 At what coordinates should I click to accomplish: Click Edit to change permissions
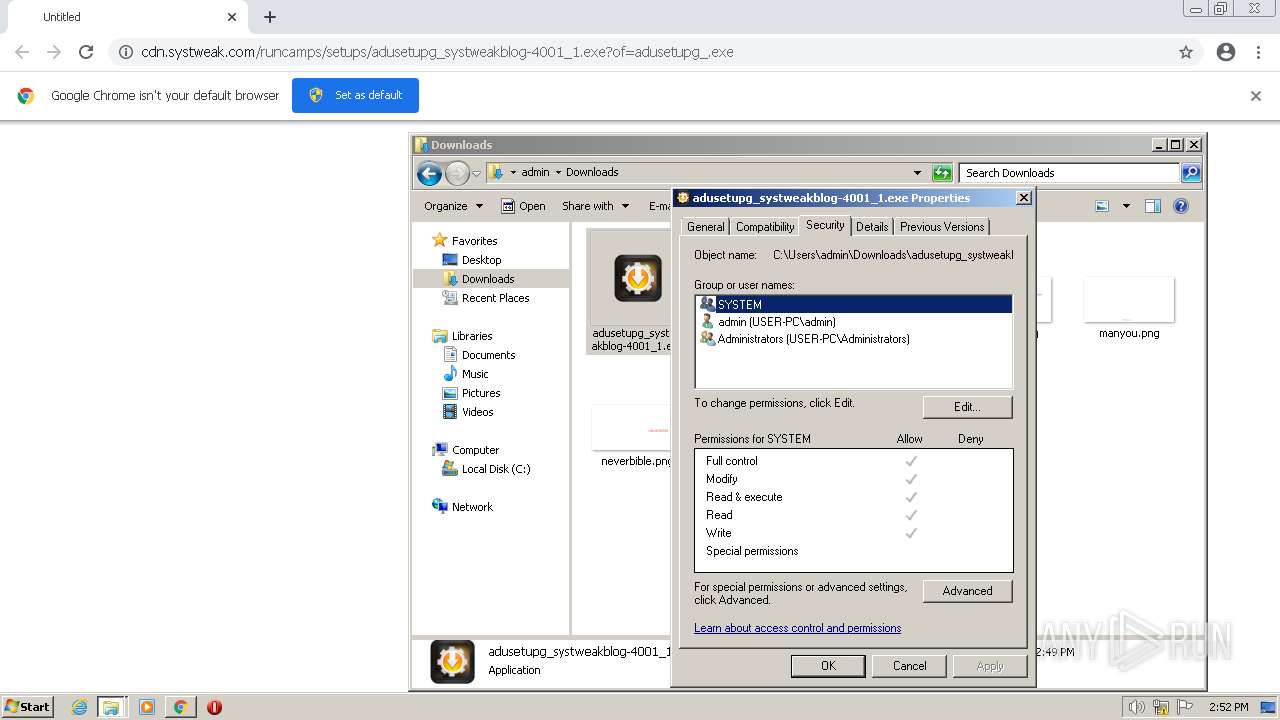point(967,407)
